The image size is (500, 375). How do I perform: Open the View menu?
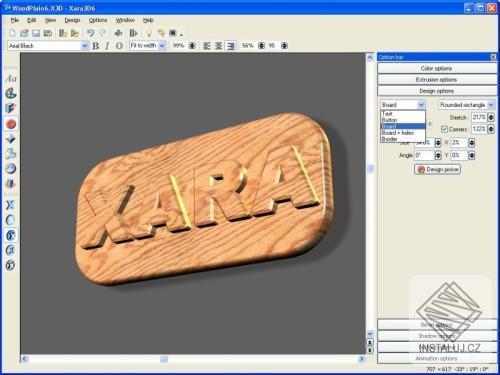(50, 20)
